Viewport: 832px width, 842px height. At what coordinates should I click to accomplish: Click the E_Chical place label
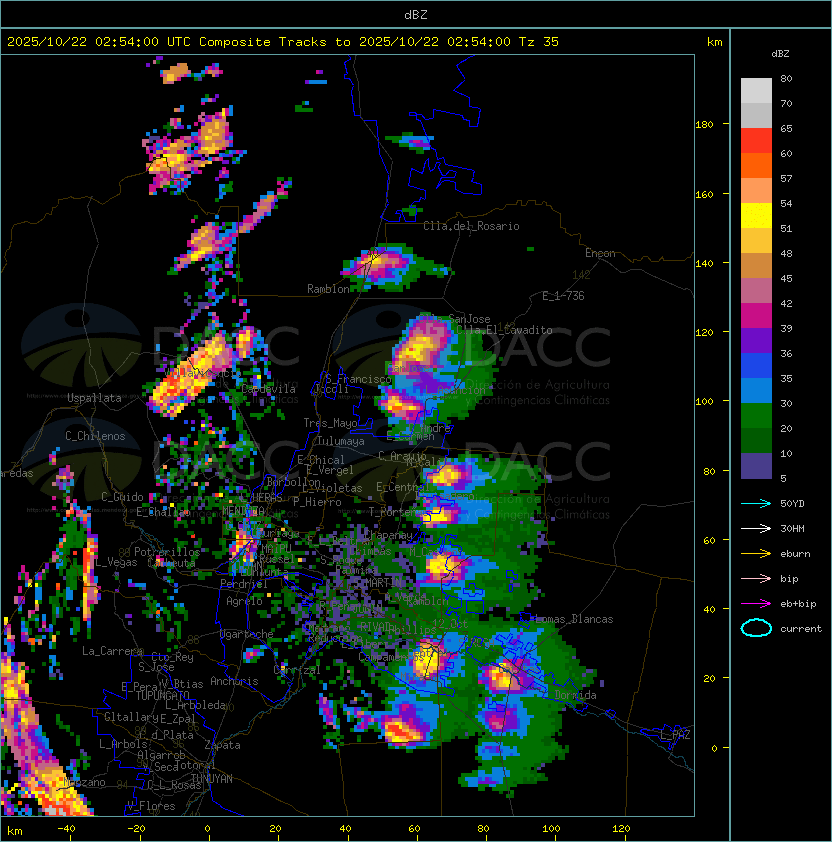click(321, 460)
